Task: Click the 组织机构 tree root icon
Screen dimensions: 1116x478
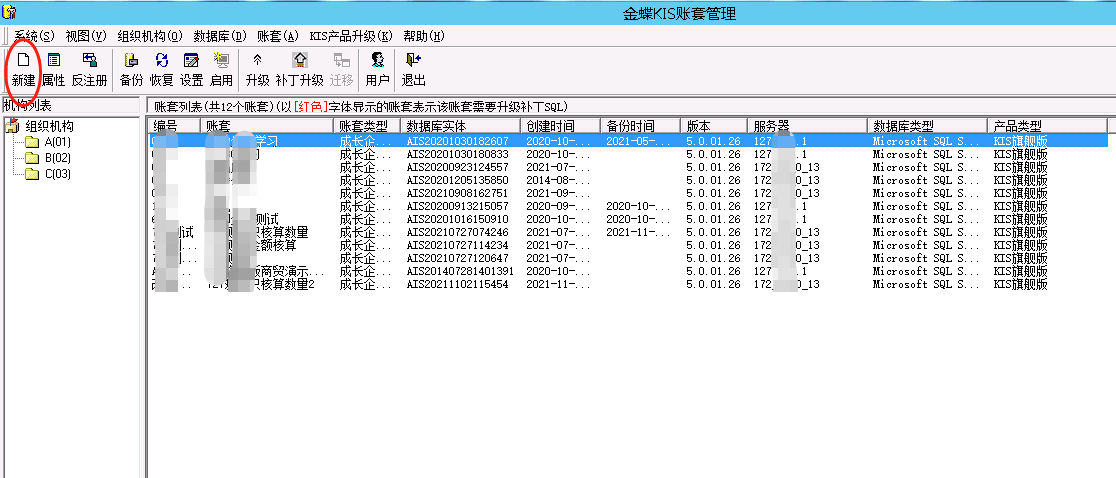Action: (x=11, y=127)
